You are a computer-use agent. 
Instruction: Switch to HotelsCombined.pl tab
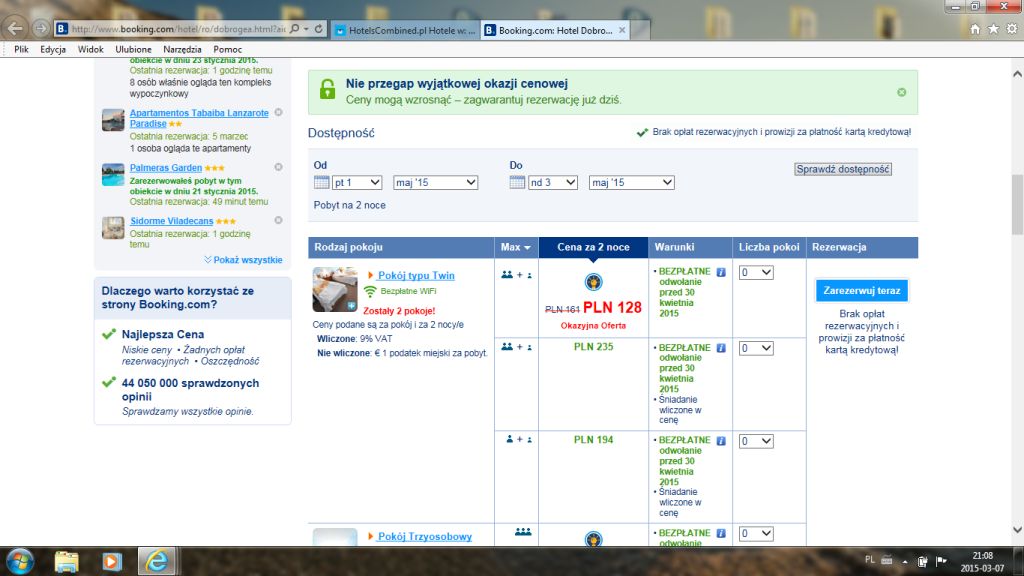[x=406, y=30]
